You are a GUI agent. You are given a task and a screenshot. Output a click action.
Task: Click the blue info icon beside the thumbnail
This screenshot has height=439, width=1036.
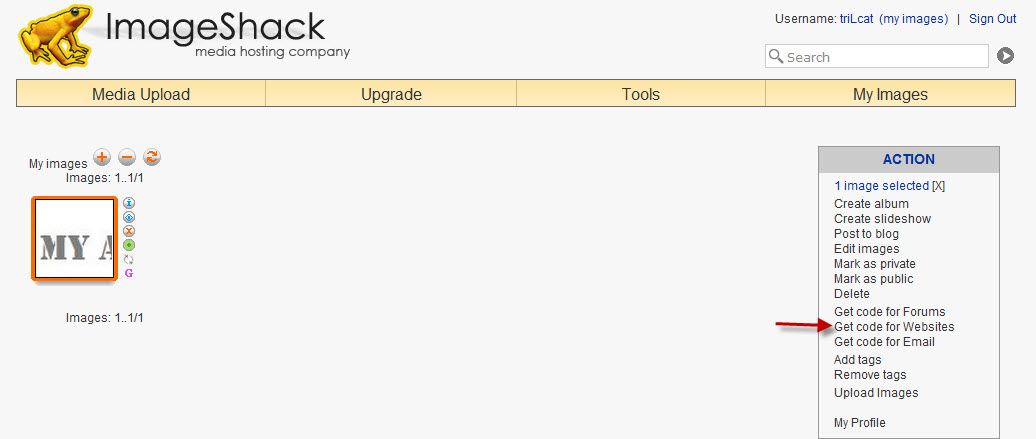point(129,203)
